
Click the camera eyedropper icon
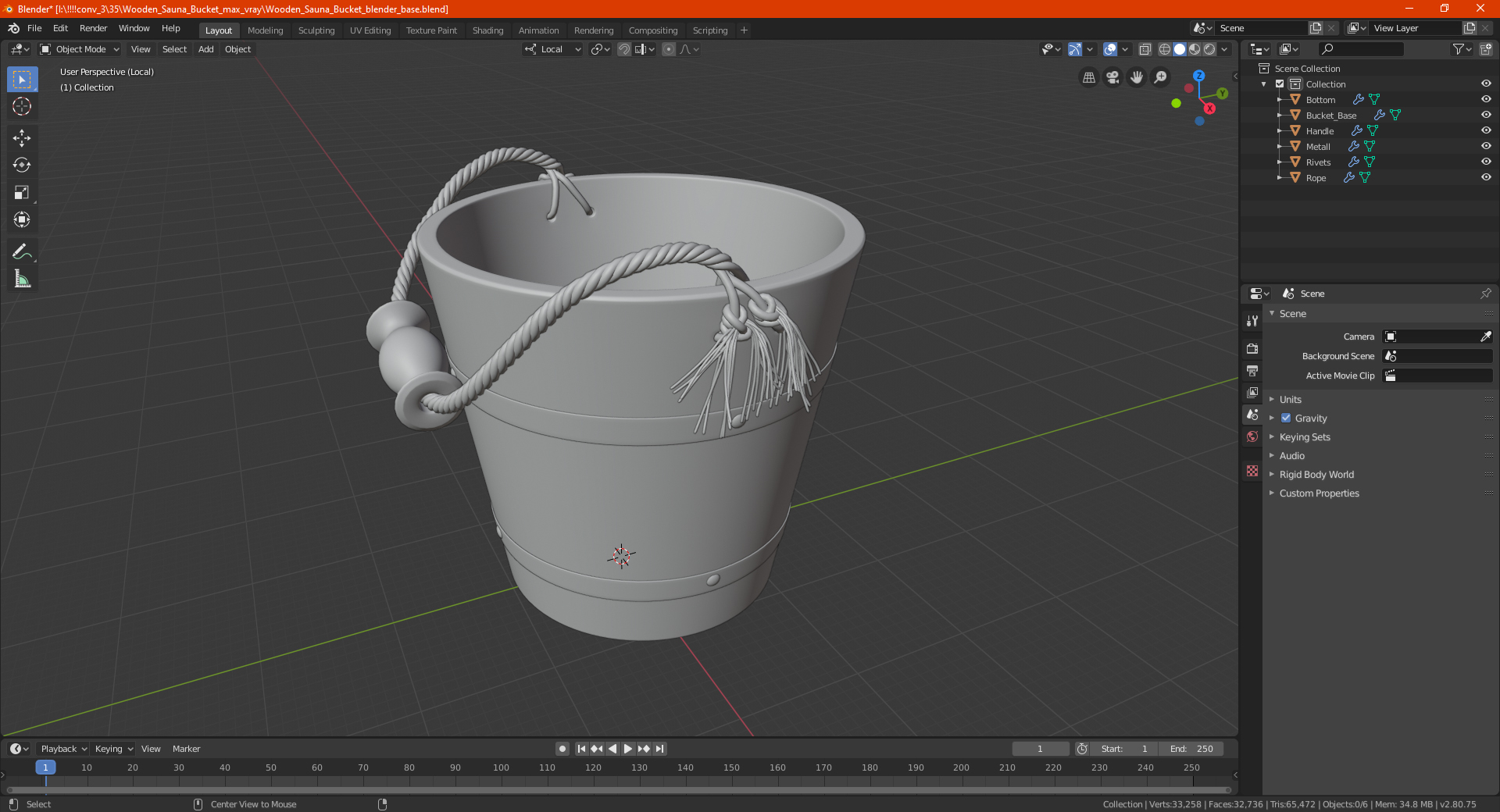click(x=1485, y=337)
